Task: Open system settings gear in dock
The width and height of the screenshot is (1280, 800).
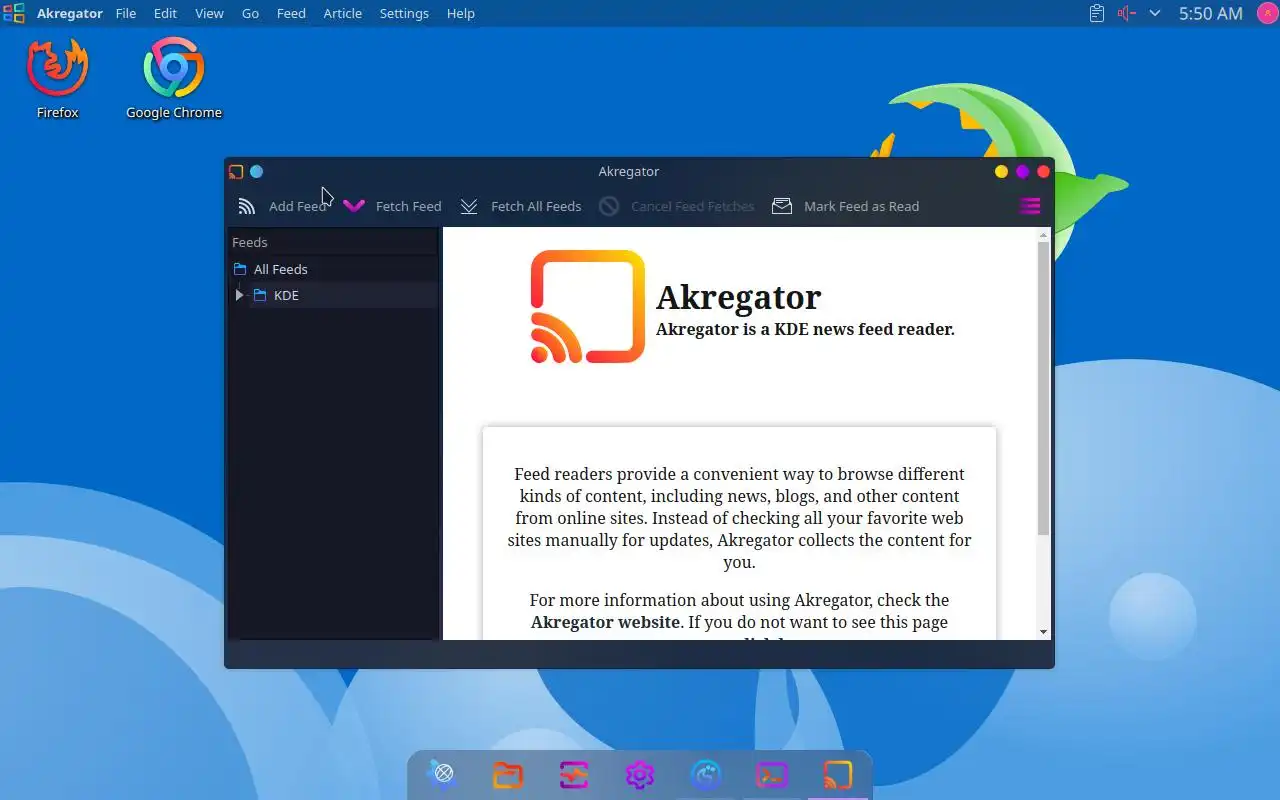Action: pyautogui.click(x=640, y=774)
